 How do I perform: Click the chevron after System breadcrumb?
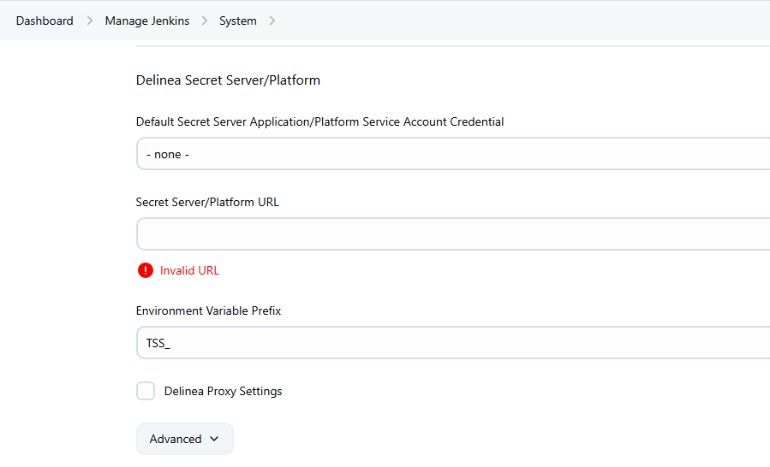(x=272, y=21)
